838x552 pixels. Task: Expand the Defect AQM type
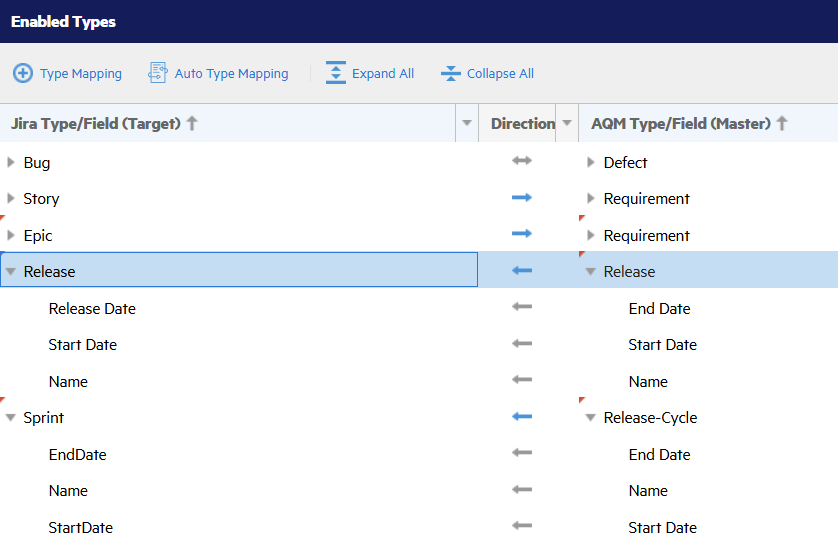(591, 162)
